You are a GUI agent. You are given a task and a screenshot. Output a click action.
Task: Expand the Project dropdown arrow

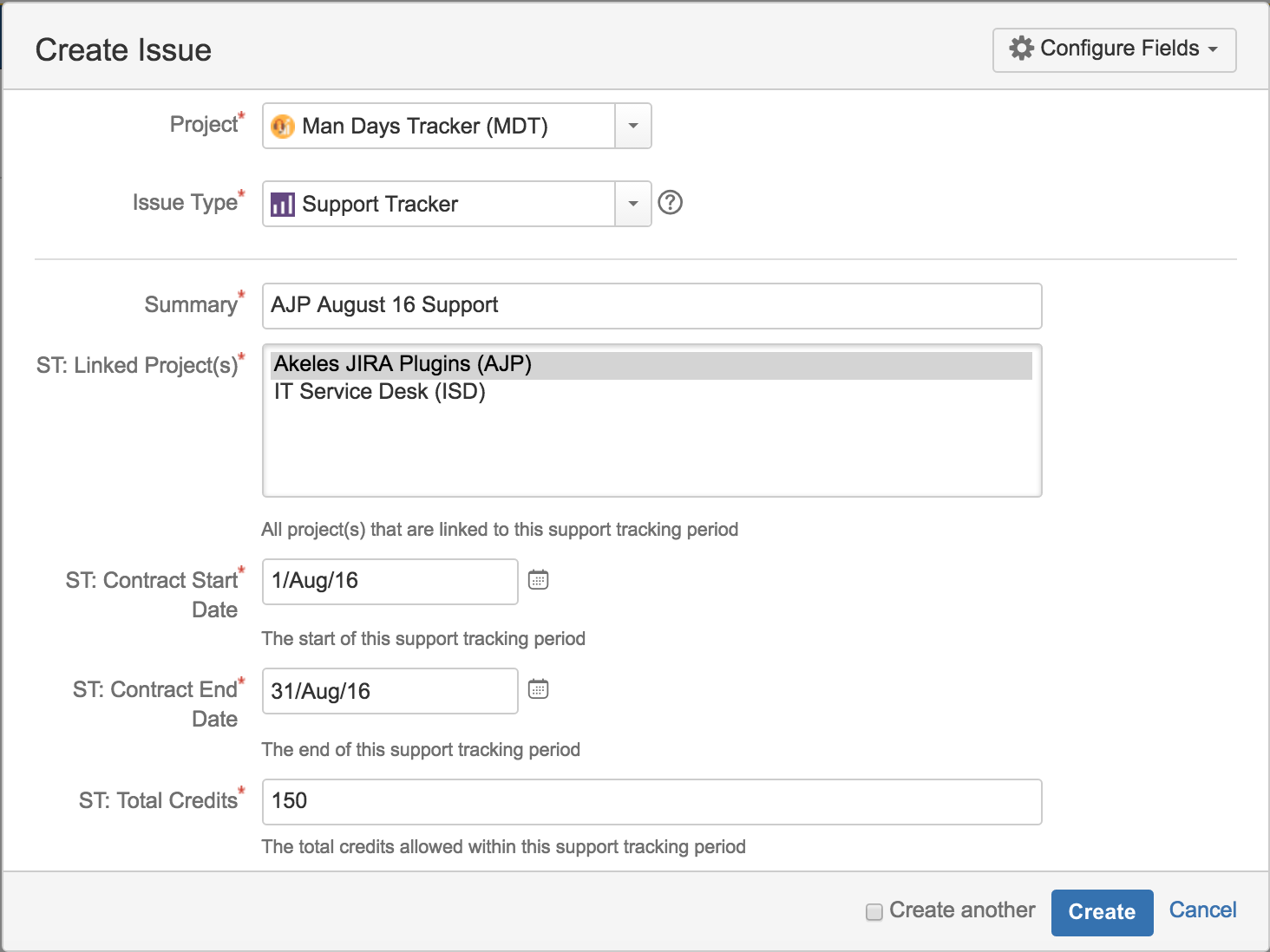click(x=633, y=127)
